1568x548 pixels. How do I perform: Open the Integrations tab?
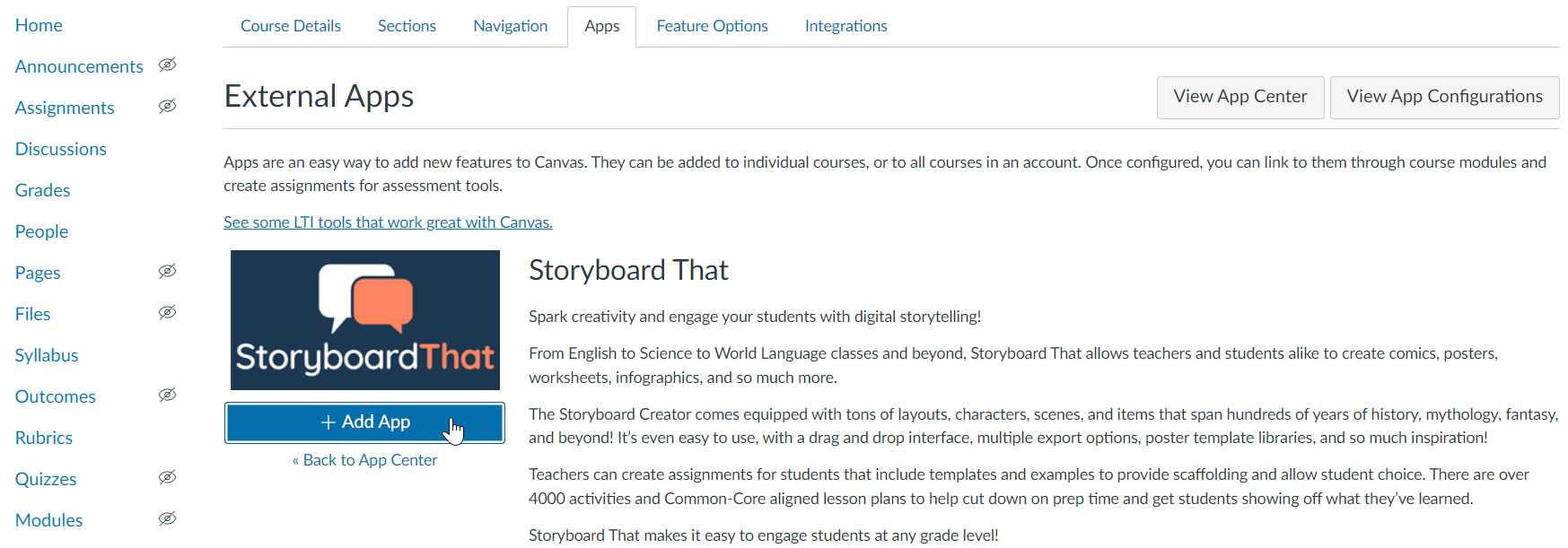click(846, 26)
